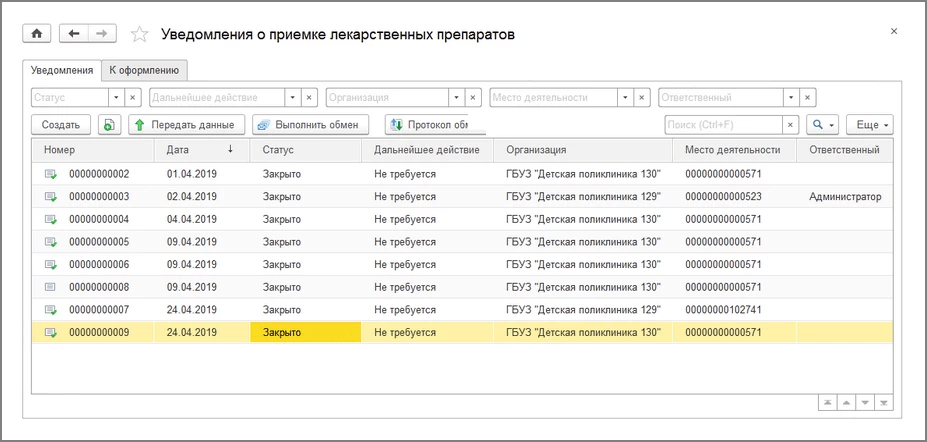The image size is (927, 442).
Task: Select Администратор cell
Action: 845,196
